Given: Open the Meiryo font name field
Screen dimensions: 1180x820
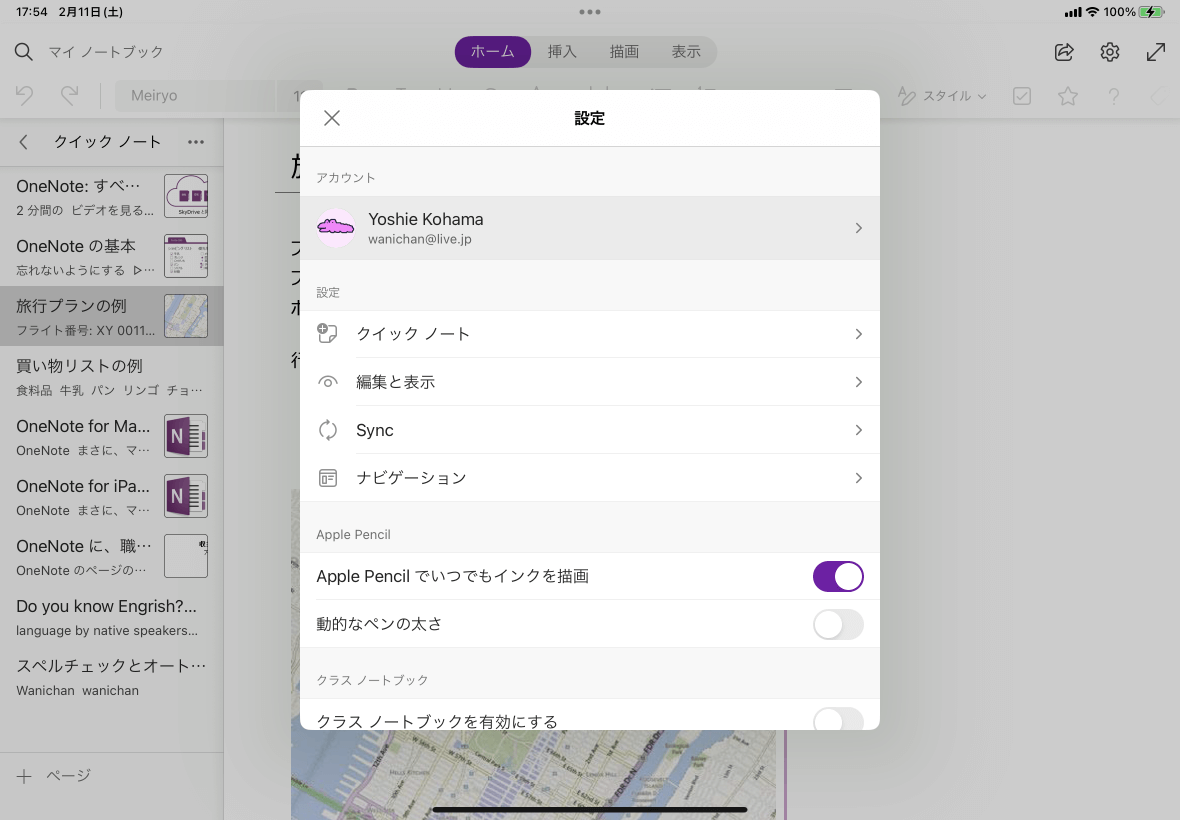Looking at the screenshot, I should 196,96.
